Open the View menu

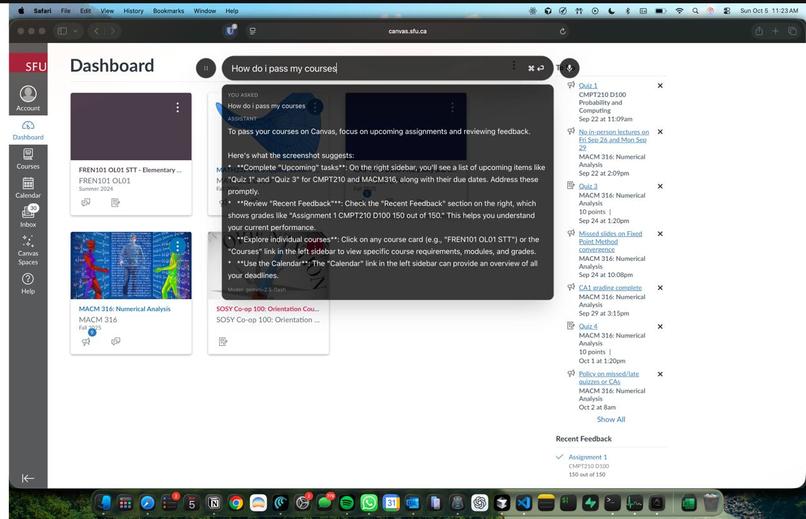pyautogui.click(x=107, y=11)
